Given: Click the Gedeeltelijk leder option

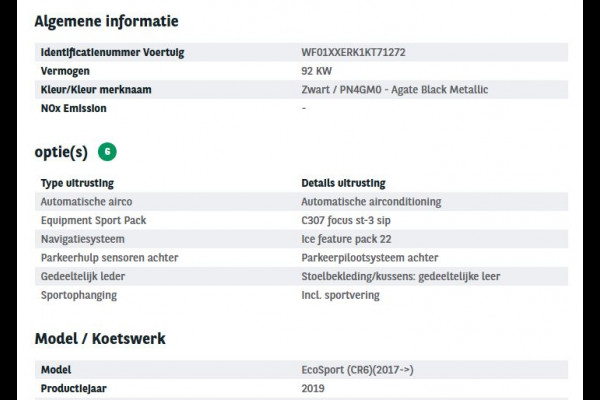Looking at the screenshot, I should (82, 276).
